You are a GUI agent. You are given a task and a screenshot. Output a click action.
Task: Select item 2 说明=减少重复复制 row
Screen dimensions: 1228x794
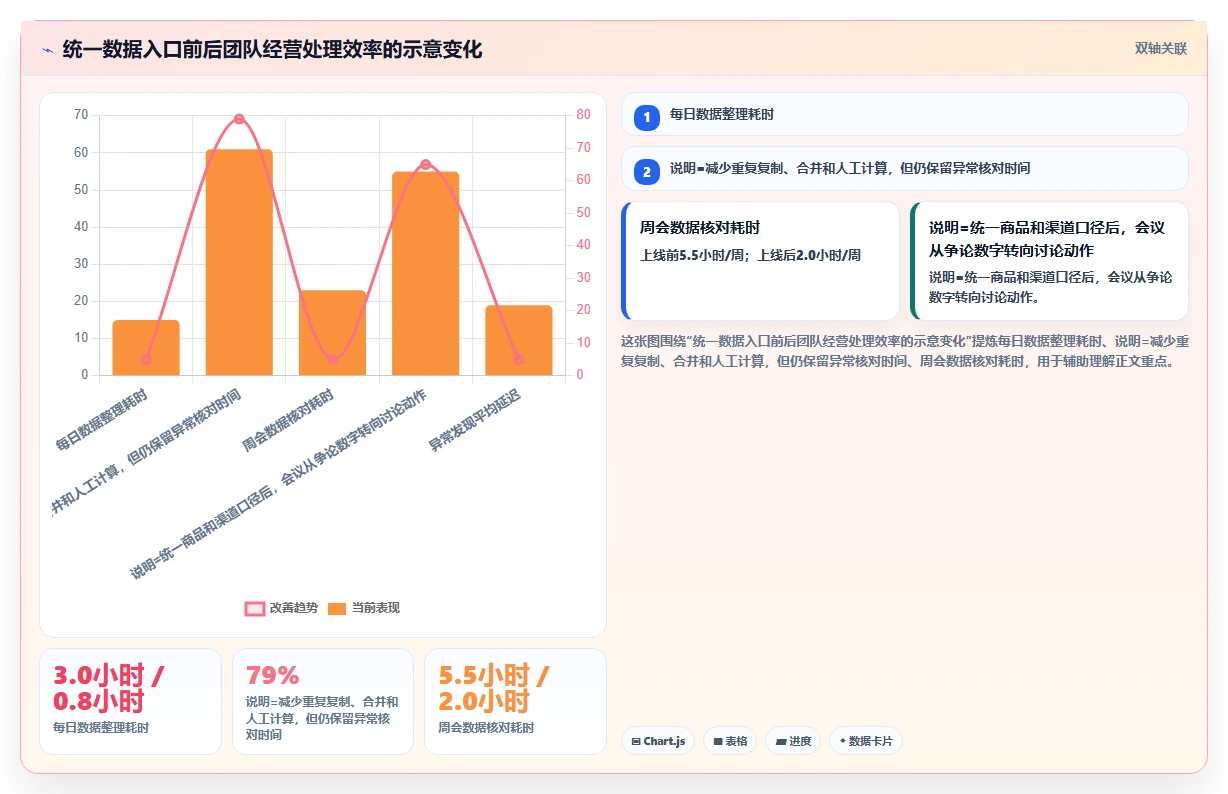(905, 168)
